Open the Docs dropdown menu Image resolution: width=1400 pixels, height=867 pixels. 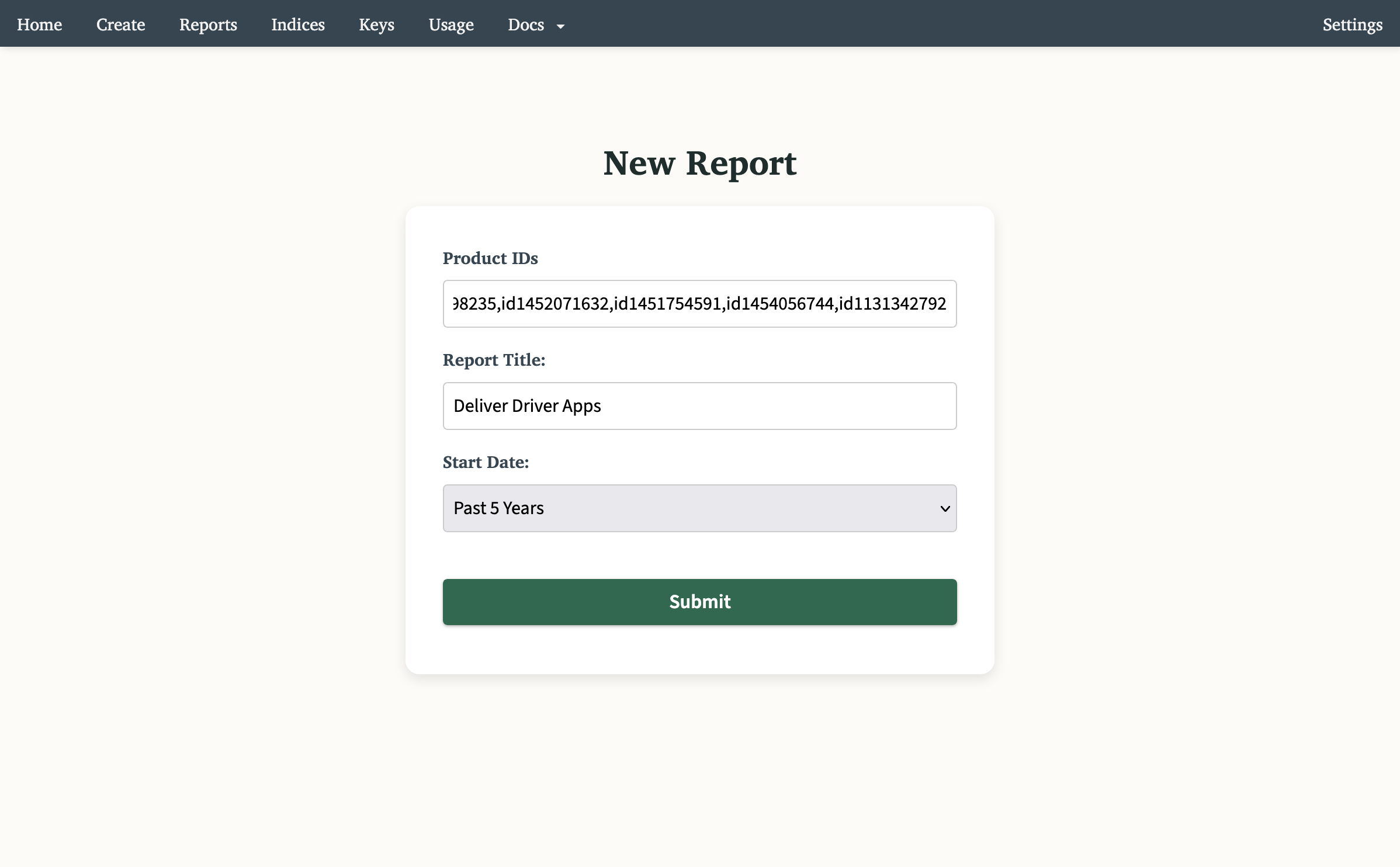coord(525,25)
